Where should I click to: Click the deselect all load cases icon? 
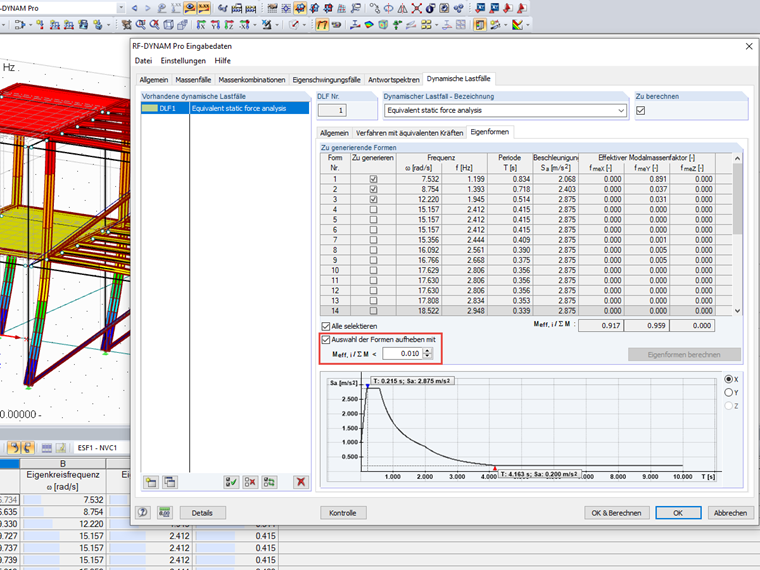pos(251,481)
